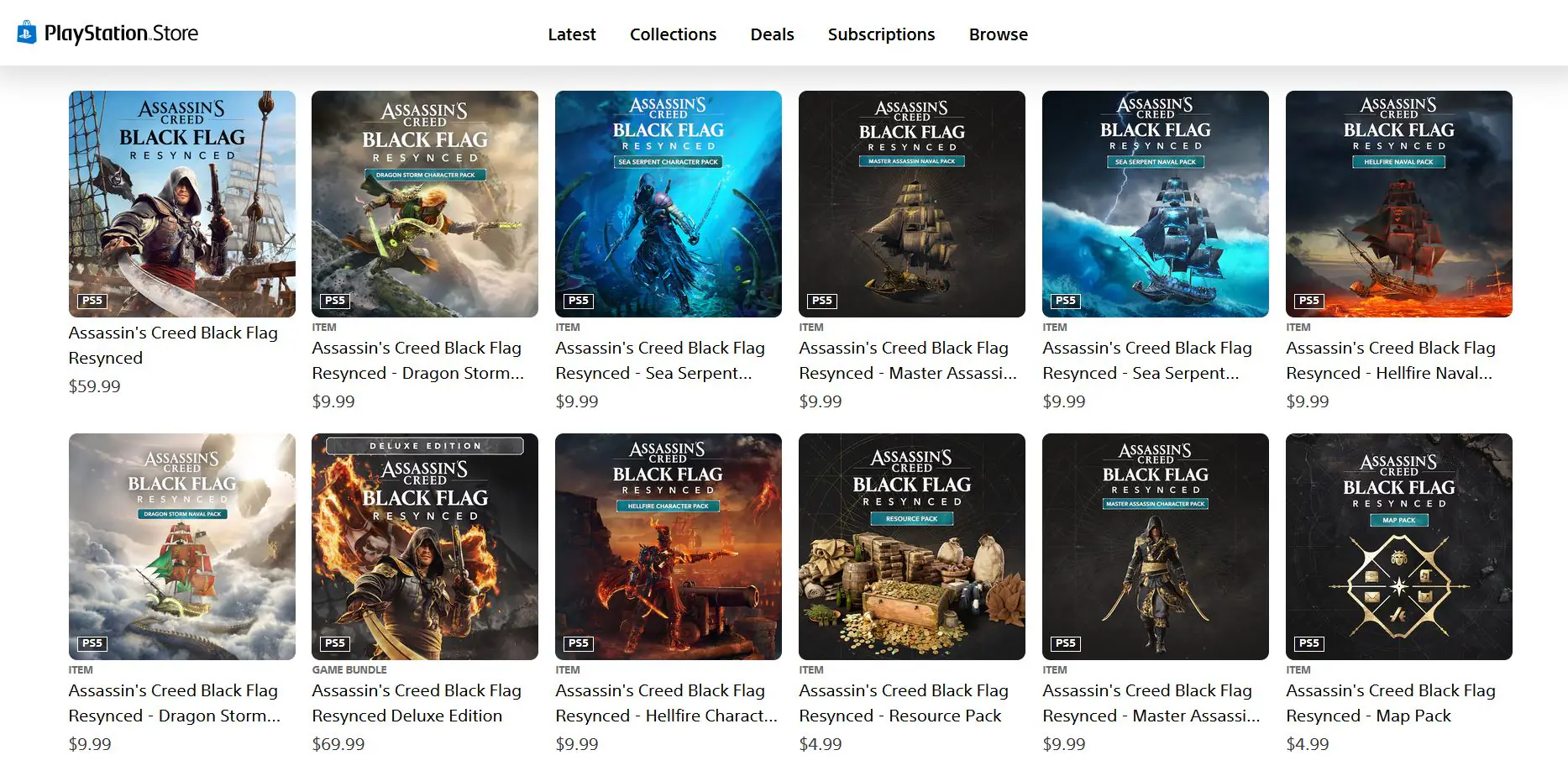The image size is (1568, 771).
Task: Click the Resynced Deluxe Edition title link
Action: tap(417, 703)
